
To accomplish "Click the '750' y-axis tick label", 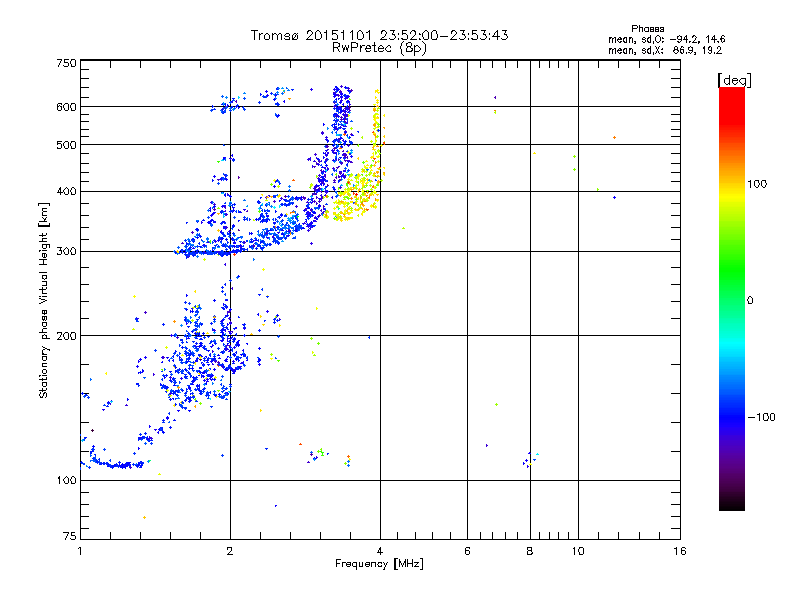I will pos(67,63).
